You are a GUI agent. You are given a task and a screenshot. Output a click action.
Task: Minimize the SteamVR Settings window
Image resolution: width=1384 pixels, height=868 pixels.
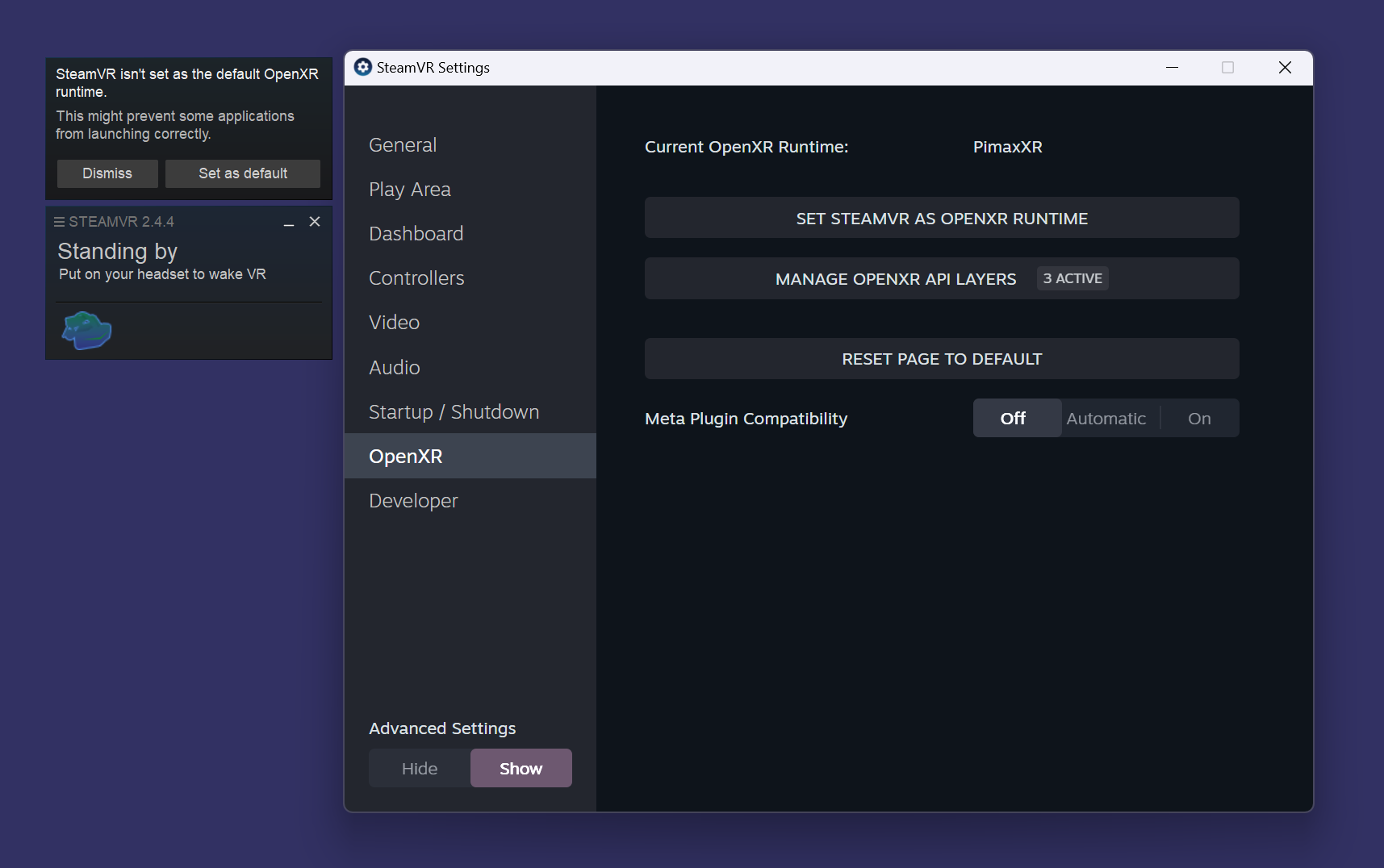point(1173,68)
